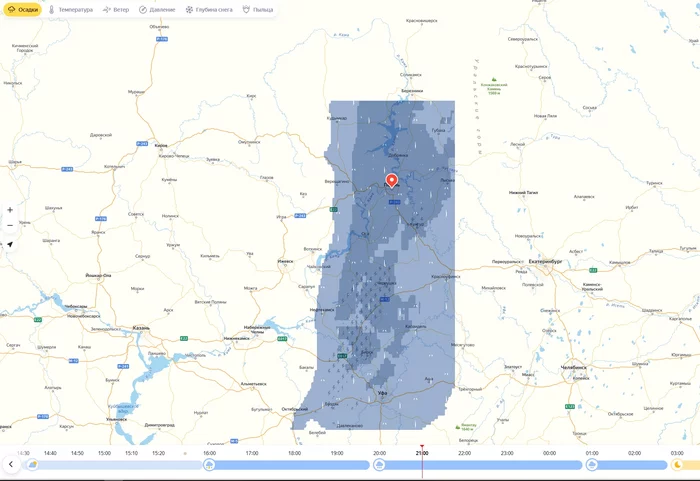This screenshot has width=700, height=481.
Task: Click the Кирово-Чепецк town label
Action: point(174,156)
